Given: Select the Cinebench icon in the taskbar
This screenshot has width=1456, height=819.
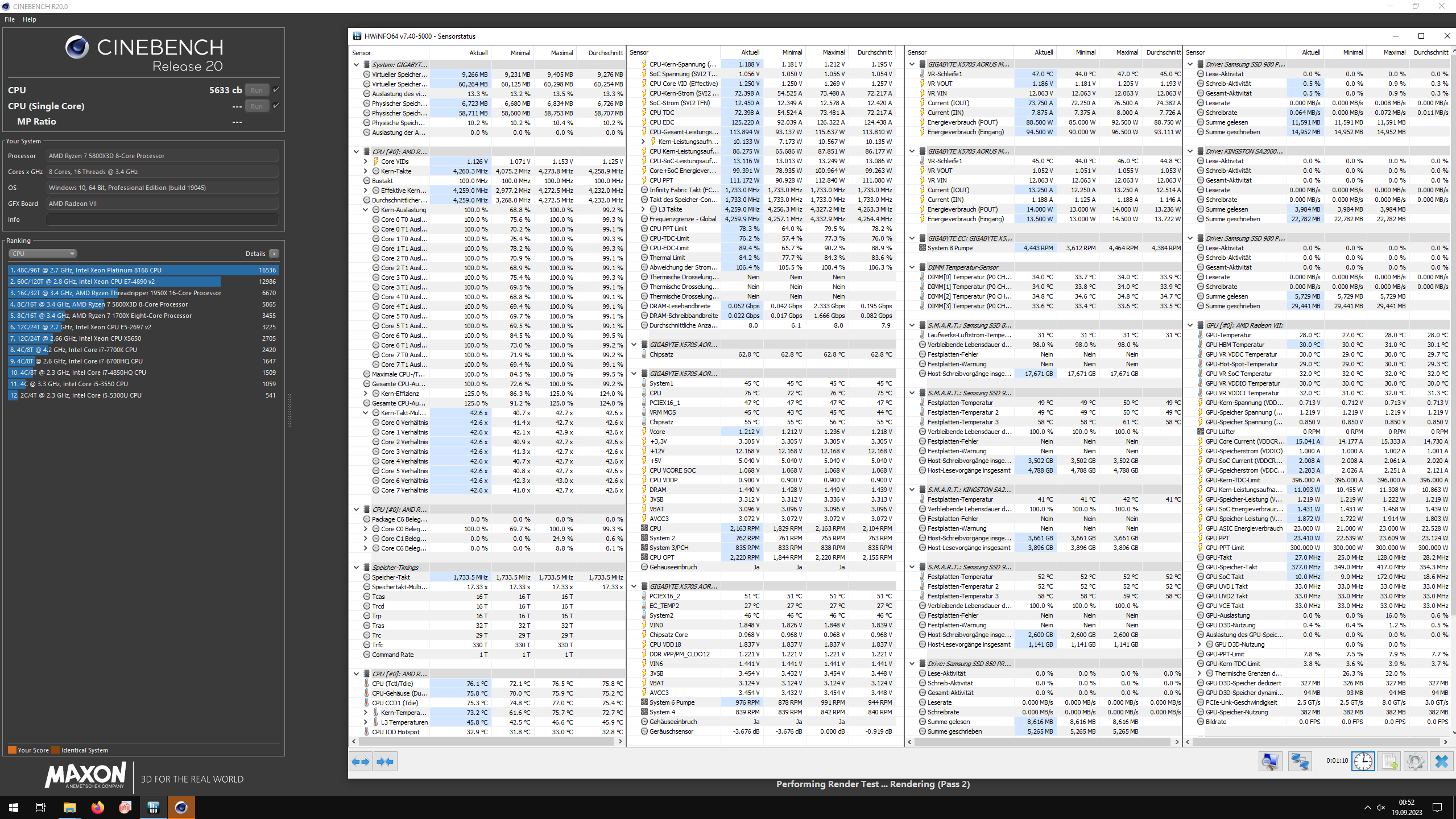Looking at the screenshot, I should (x=181, y=807).
